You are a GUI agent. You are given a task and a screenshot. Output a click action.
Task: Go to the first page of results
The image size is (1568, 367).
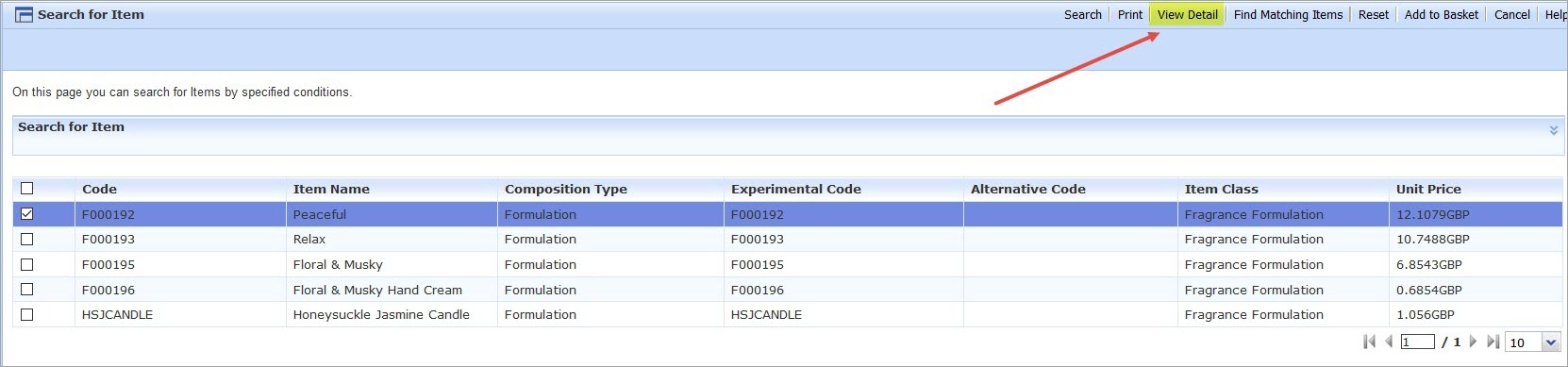pyautogui.click(x=1370, y=342)
